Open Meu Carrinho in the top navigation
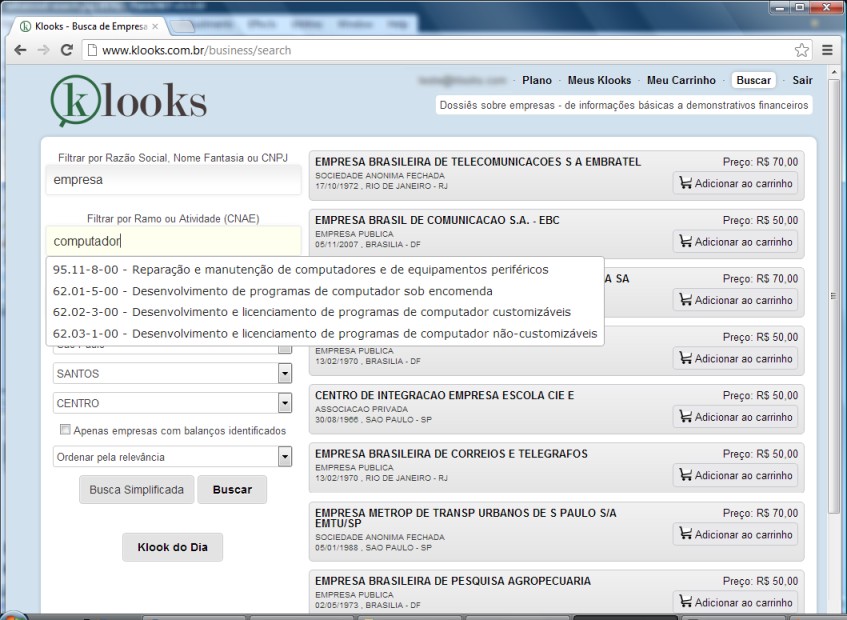Screen dimensions: 847x620 [681, 80]
